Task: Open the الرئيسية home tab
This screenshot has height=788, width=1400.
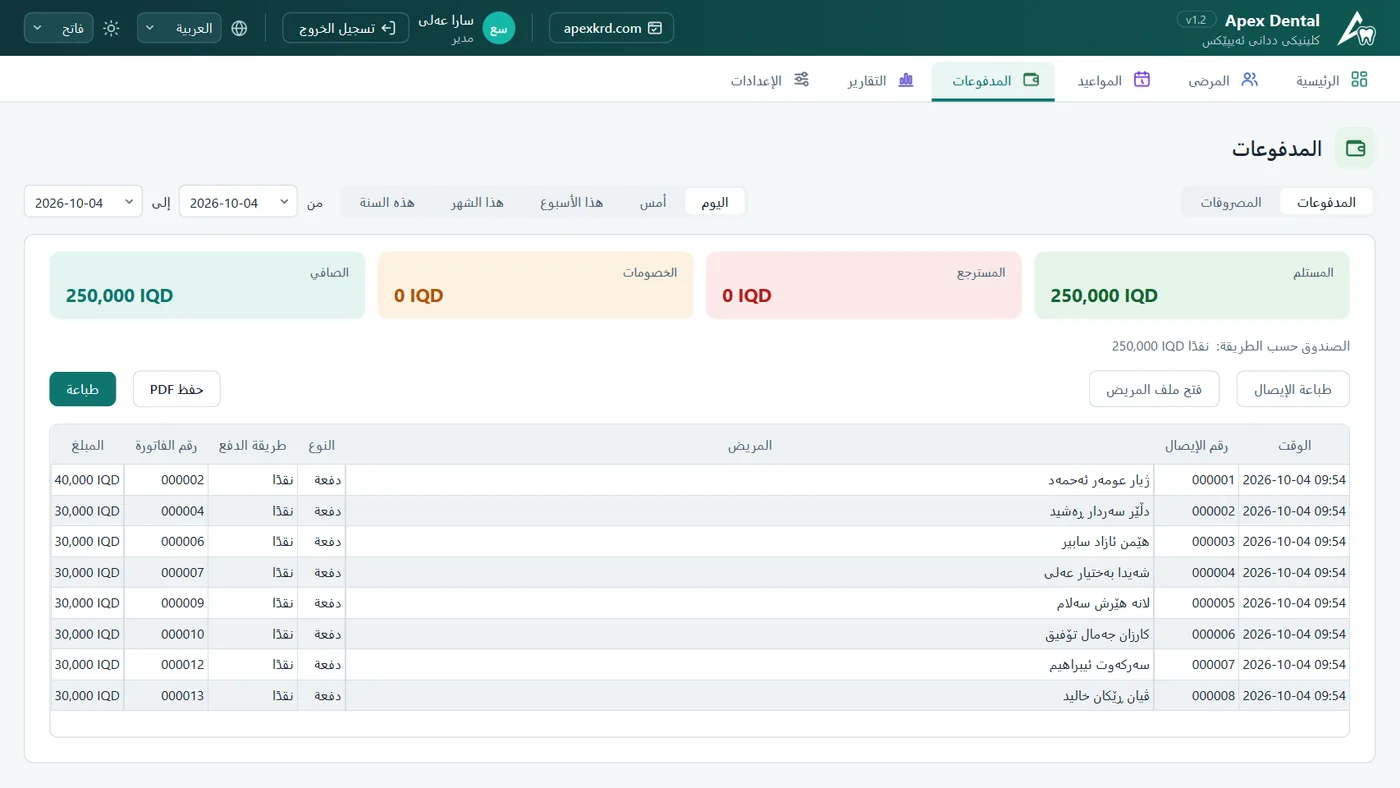Action: pyautogui.click(x=1331, y=80)
